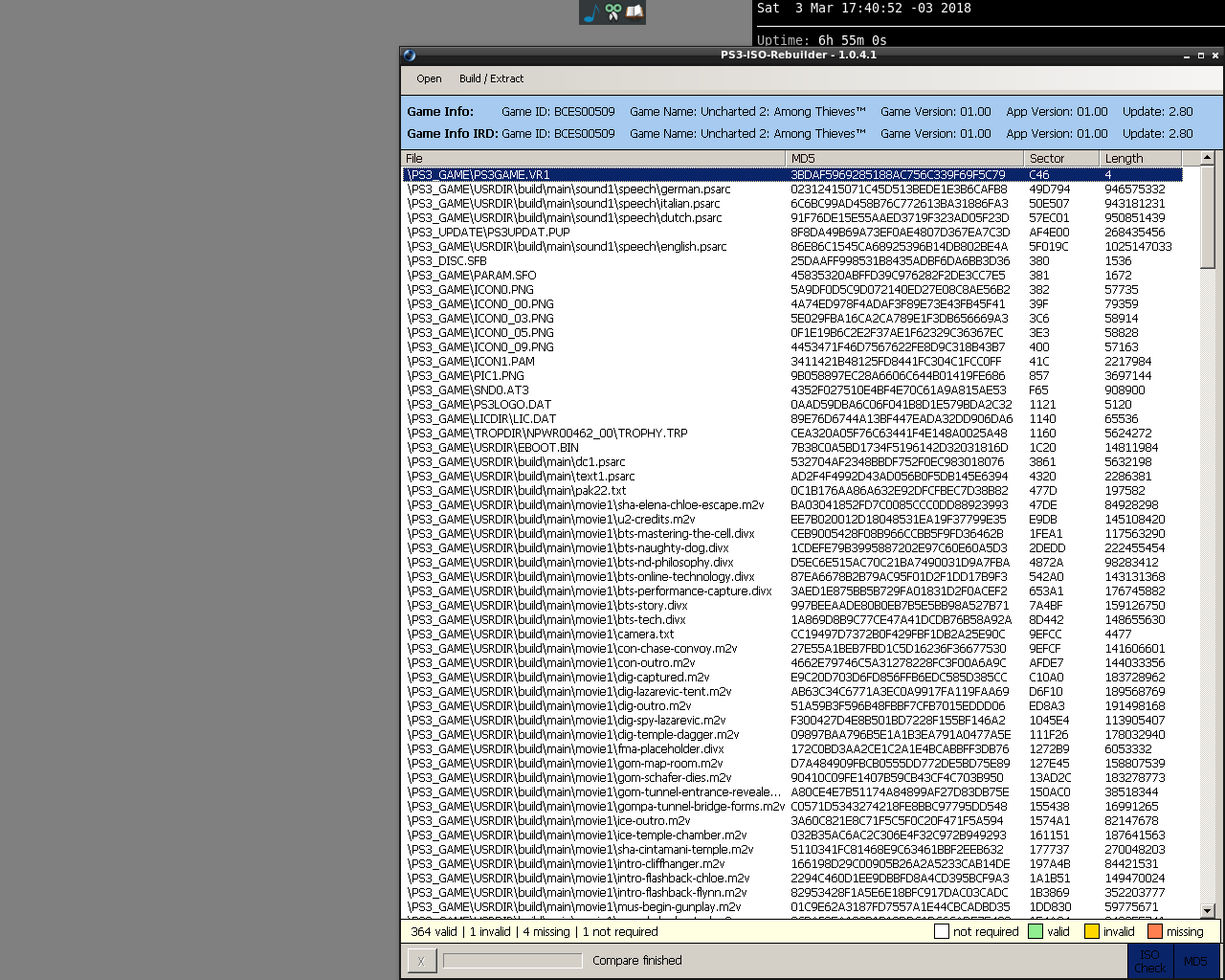Click the scrollbar up arrow
Image resolution: width=1225 pixels, height=980 pixels.
(x=1207, y=158)
